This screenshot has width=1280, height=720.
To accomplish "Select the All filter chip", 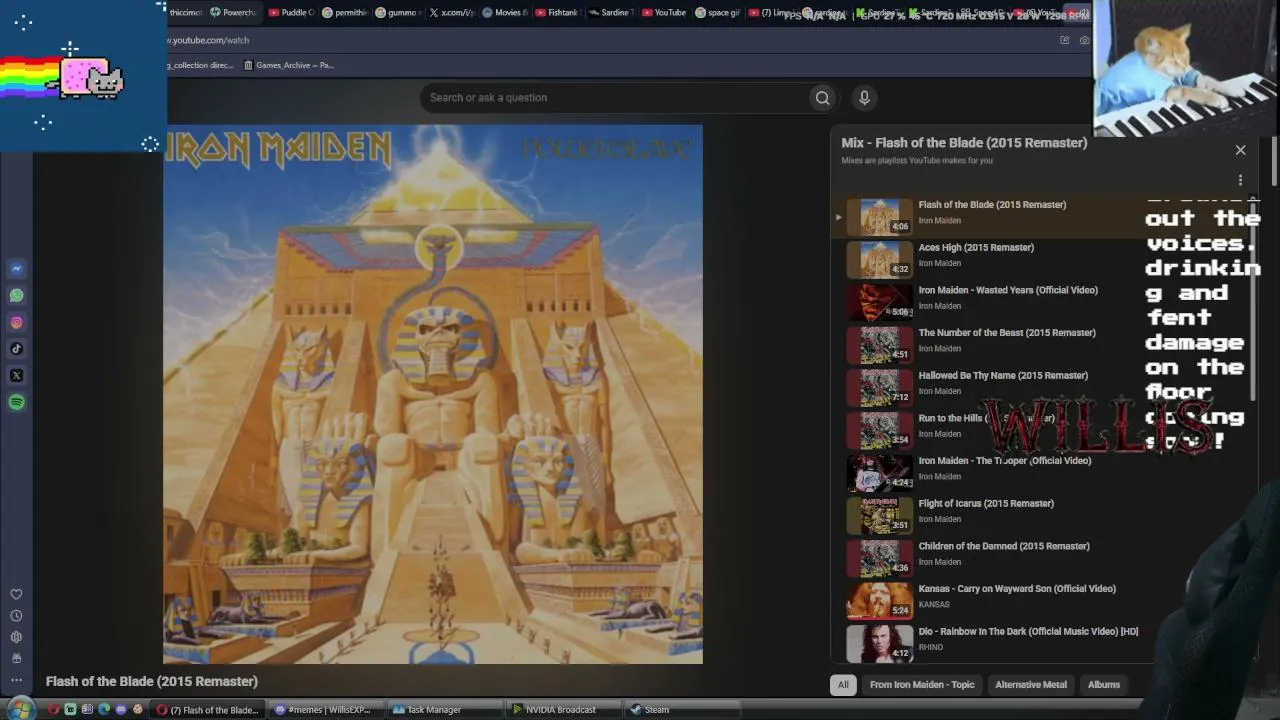I will click(843, 685).
